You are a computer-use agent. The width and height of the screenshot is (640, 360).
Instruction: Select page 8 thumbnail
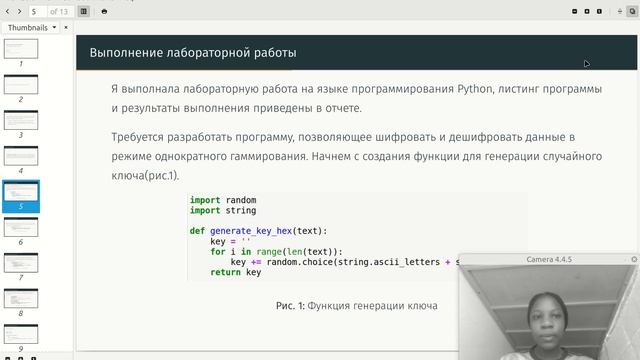point(21,299)
